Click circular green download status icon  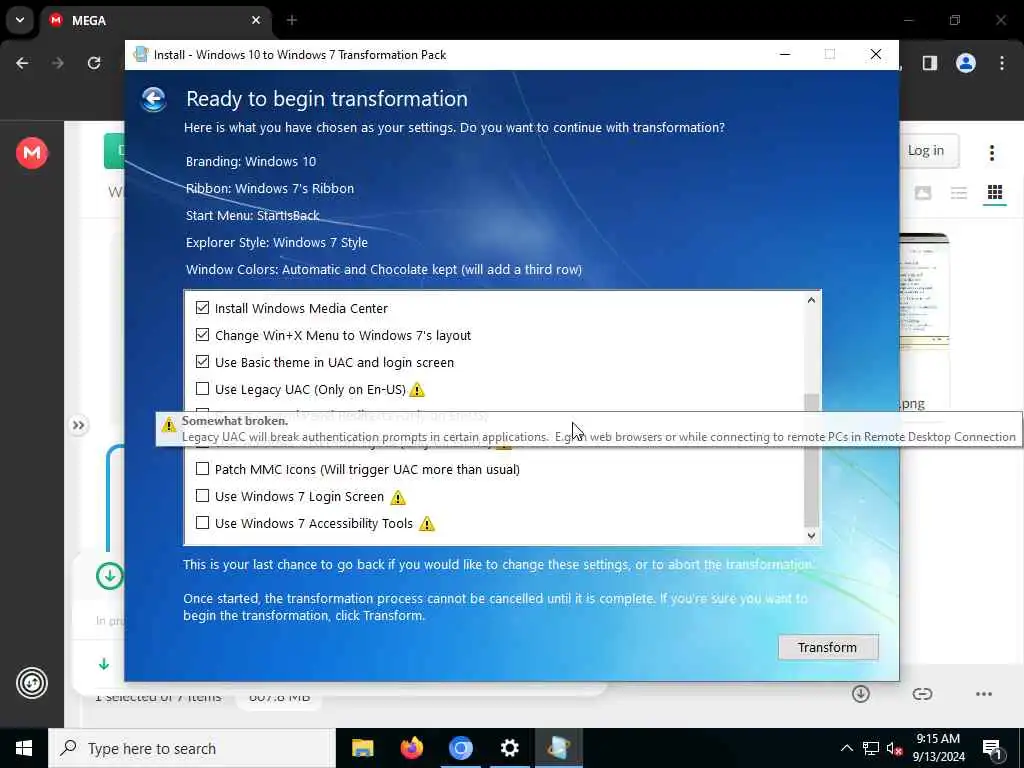click(x=110, y=576)
